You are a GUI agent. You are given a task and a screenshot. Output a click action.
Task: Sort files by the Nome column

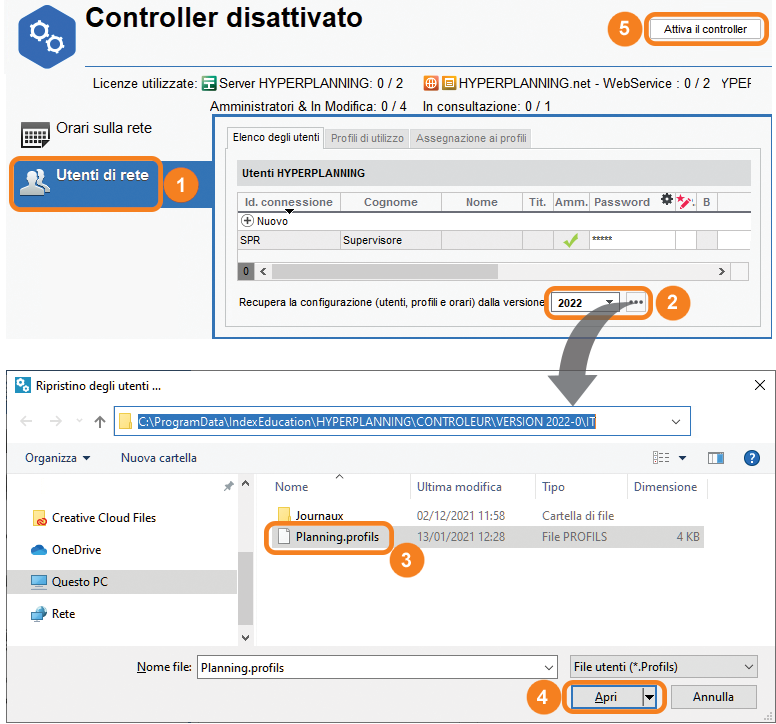click(x=291, y=487)
